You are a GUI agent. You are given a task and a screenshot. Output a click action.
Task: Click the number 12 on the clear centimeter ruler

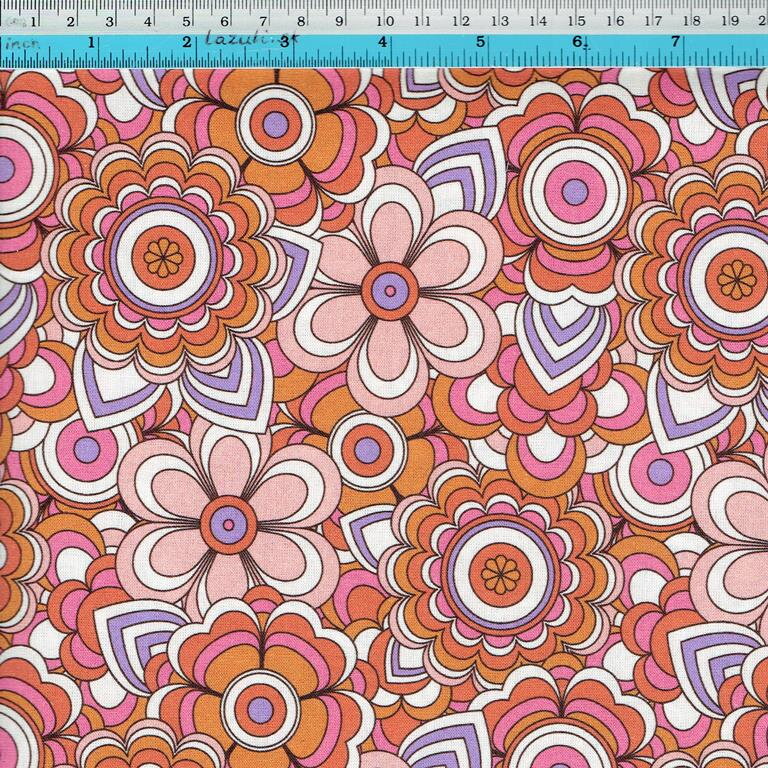click(x=461, y=21)
